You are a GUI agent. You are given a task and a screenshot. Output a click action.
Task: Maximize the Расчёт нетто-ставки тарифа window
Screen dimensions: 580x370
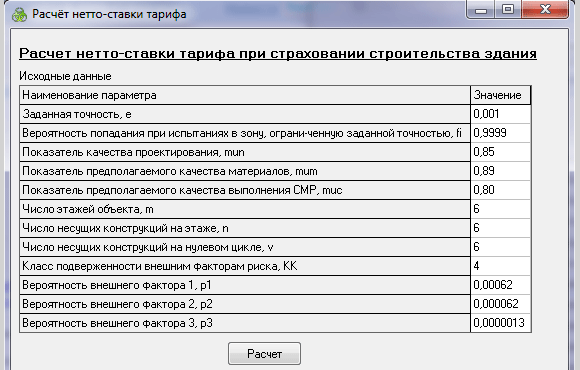[508, 10]
